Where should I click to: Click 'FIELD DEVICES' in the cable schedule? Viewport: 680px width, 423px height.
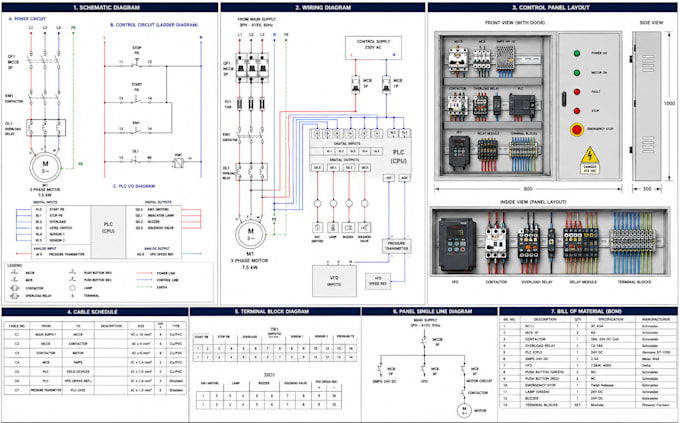click(78, 372)
